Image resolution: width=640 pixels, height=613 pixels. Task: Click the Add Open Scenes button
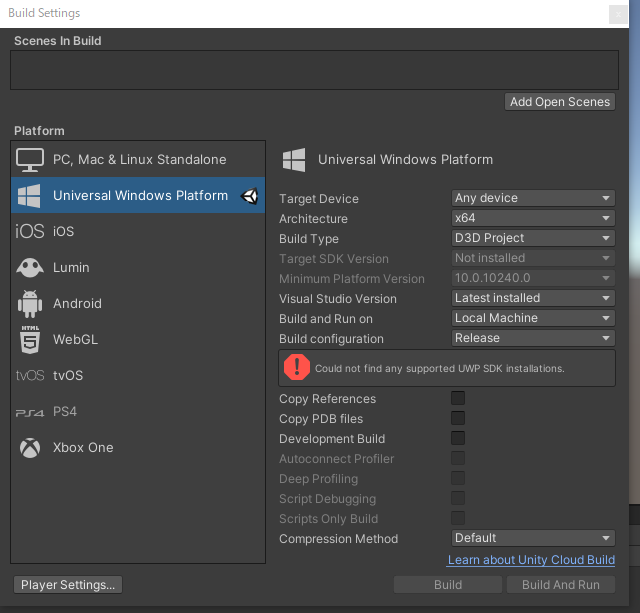[x=560, y=102]
